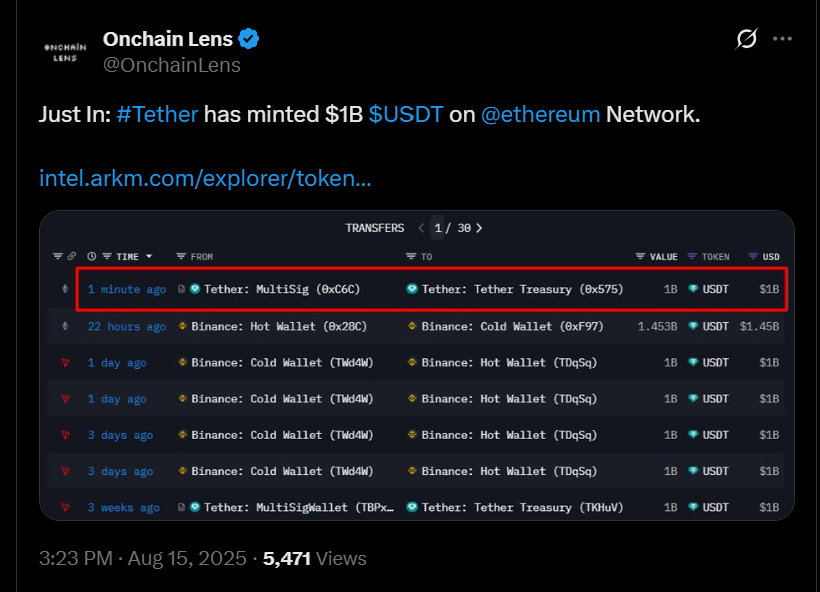Go to the previous transfers page
This screenshot has width=820, height=592.
pyautogui.click(x=421, y=228)
